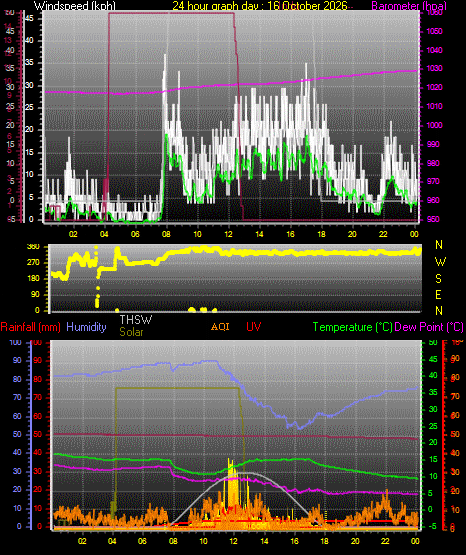
Task: Click the '1050' barometer axis value
Action: click(x=434, y=32)
